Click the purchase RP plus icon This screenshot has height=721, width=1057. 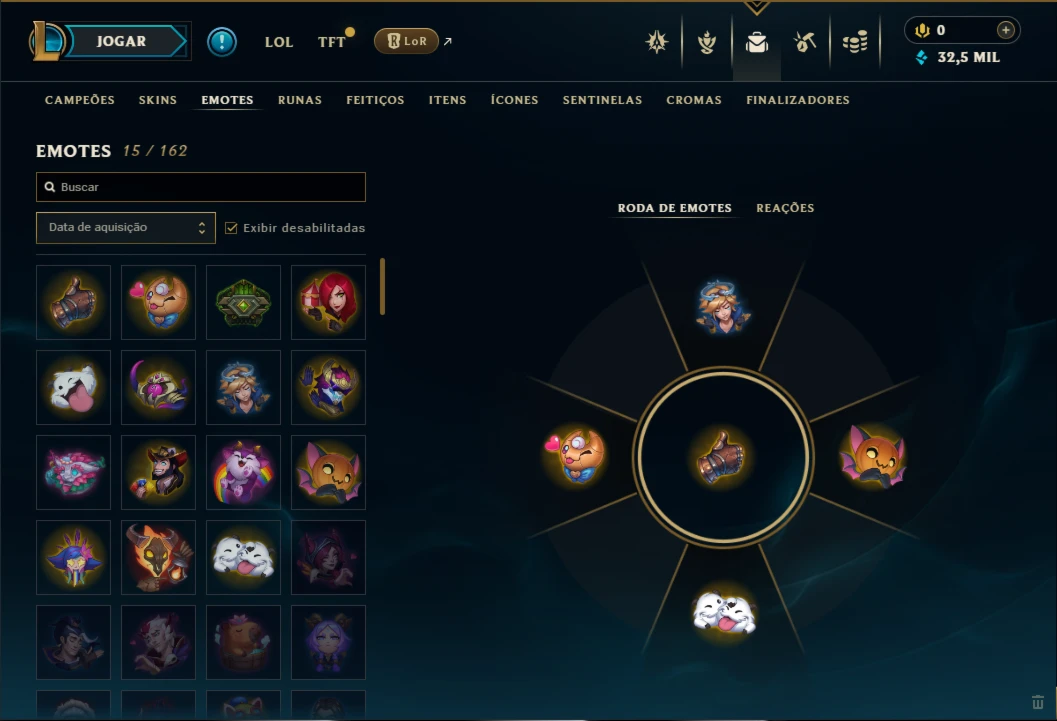[1005, 30]
